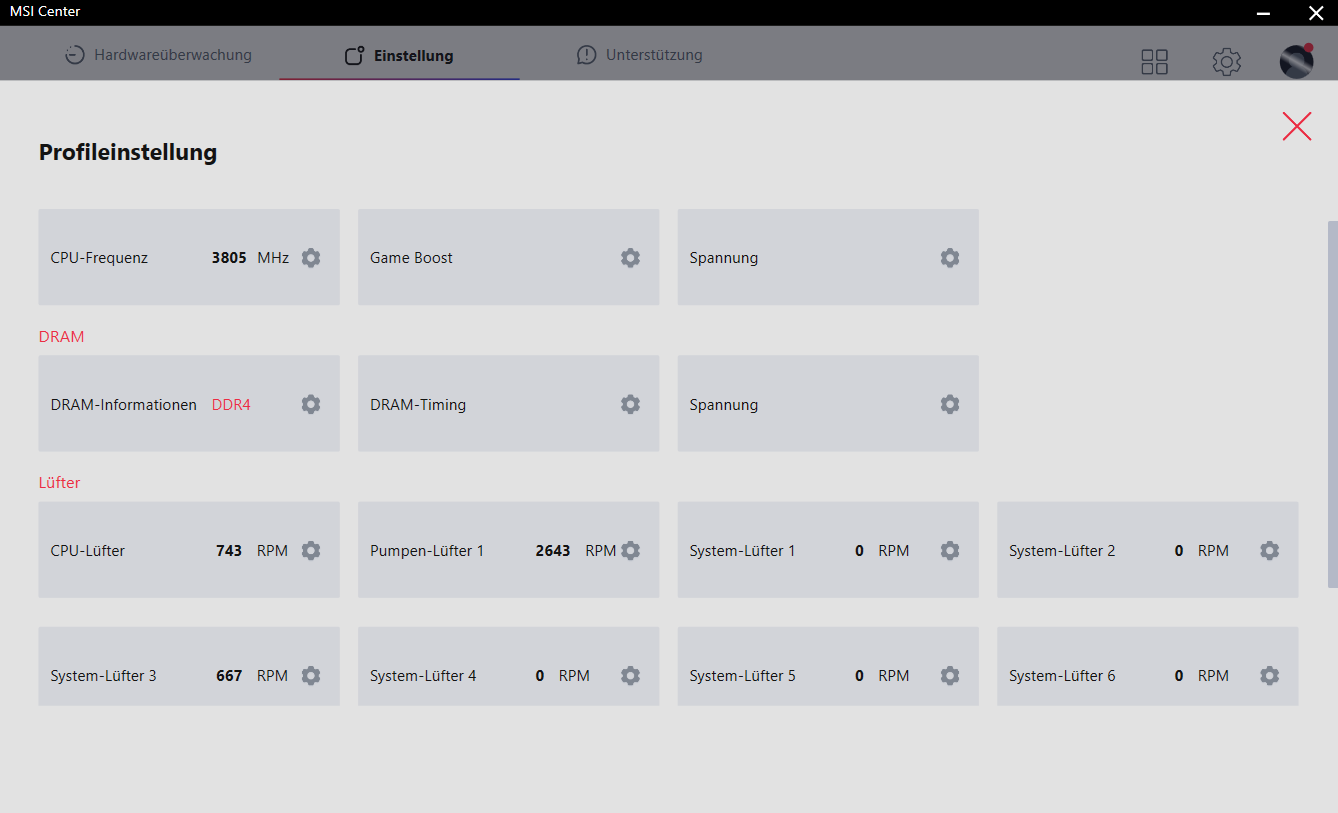Open System-Lüfter 3 fan settings gear
This screenshot has height=813, width=1338.
(x=311, y=676)
